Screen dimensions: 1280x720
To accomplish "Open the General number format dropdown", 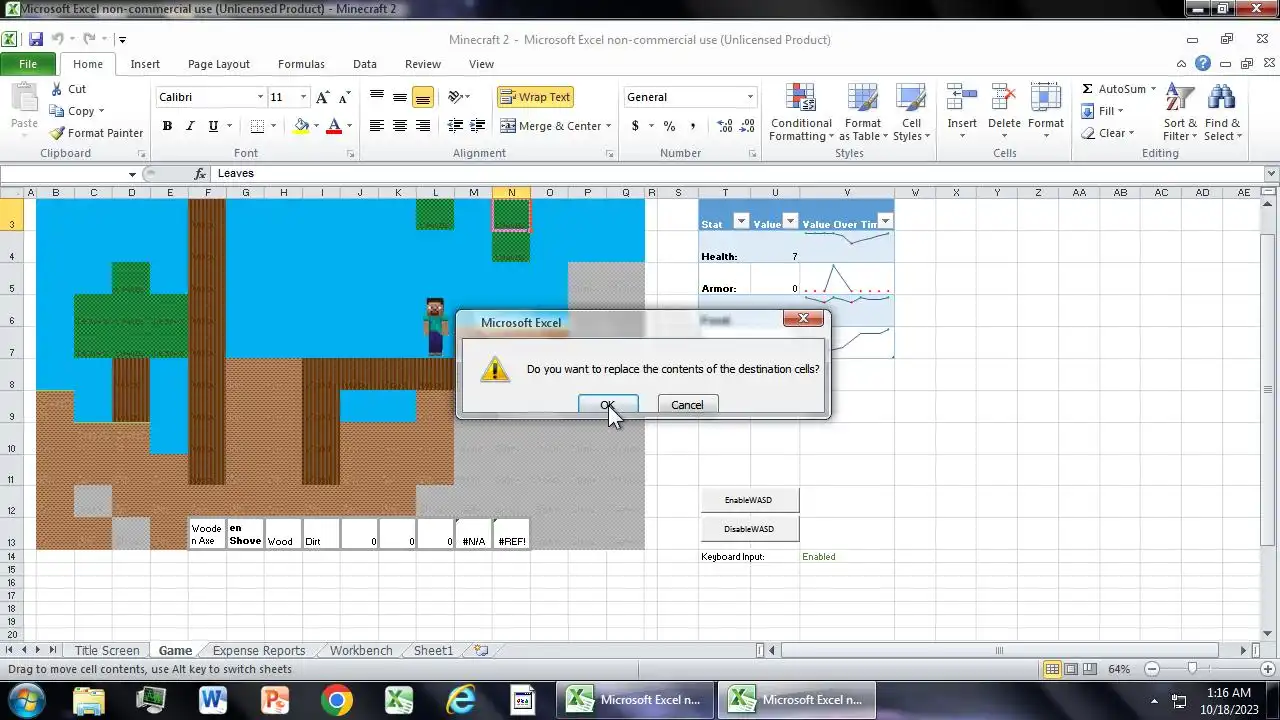I will [750, 97].
